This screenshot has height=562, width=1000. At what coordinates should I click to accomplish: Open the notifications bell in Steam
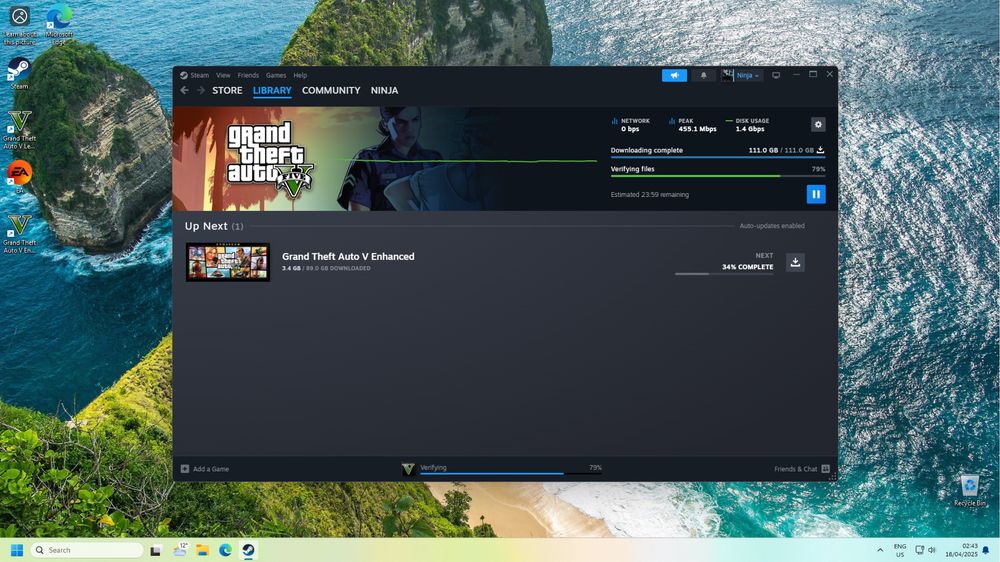click(703, 75)
